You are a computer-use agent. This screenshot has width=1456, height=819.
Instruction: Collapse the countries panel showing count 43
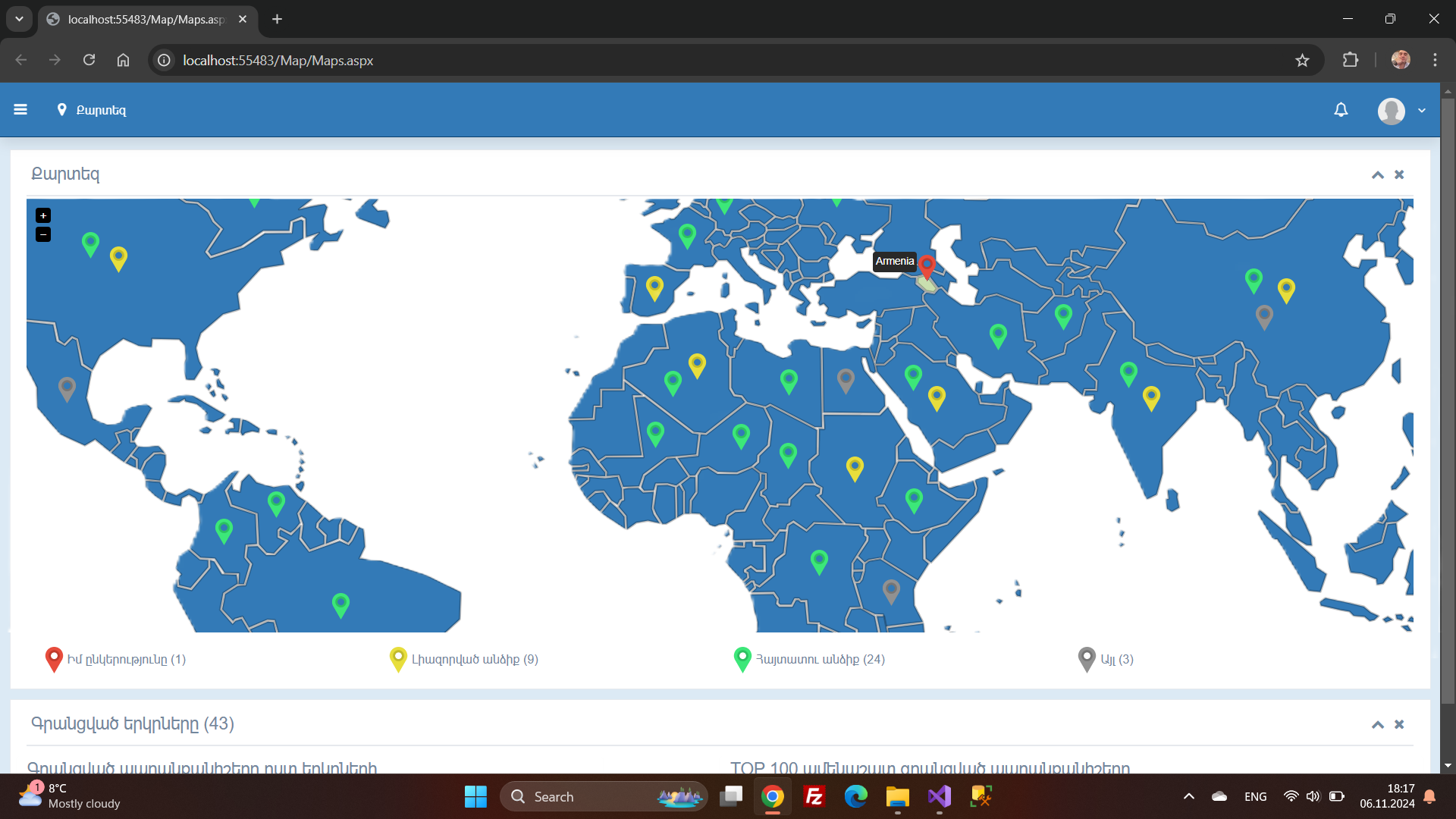(1377, 725)
